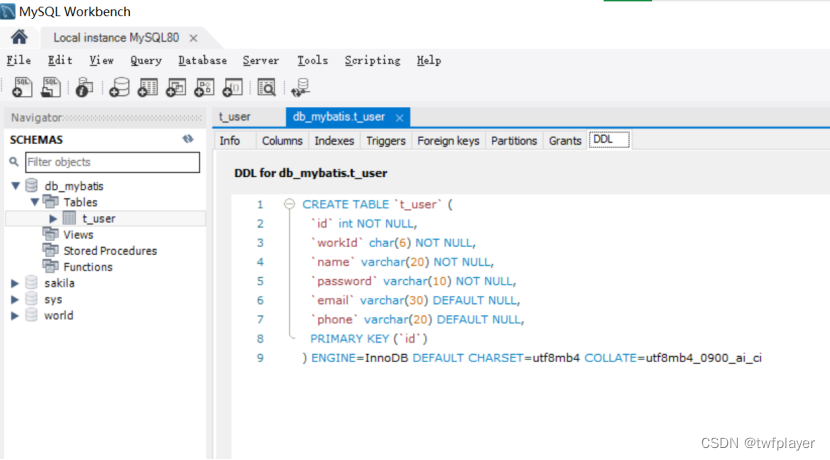The image size is (830, 460).
Task: Open the Info tab
Action: [x=230, y=141]
